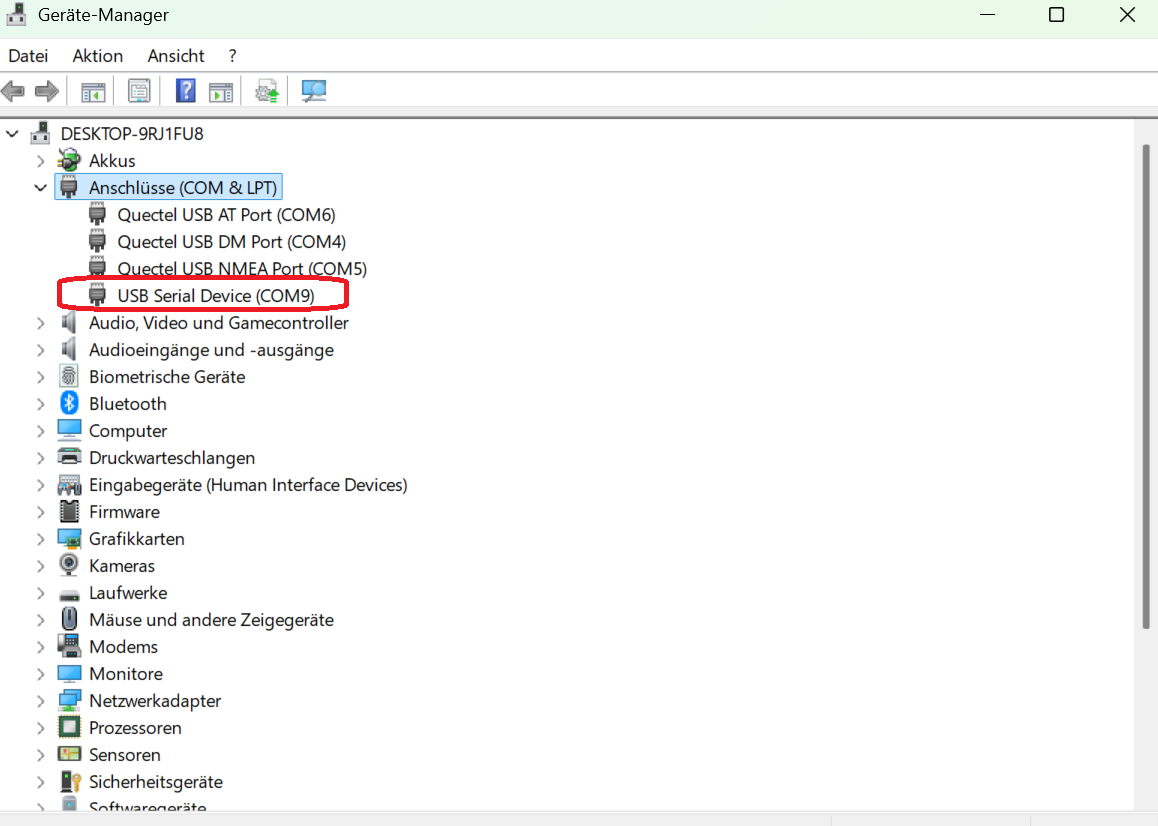Select USB Serial Device (COM9)
Viewport: 1158px width, 826px height.
coord(215,296)
